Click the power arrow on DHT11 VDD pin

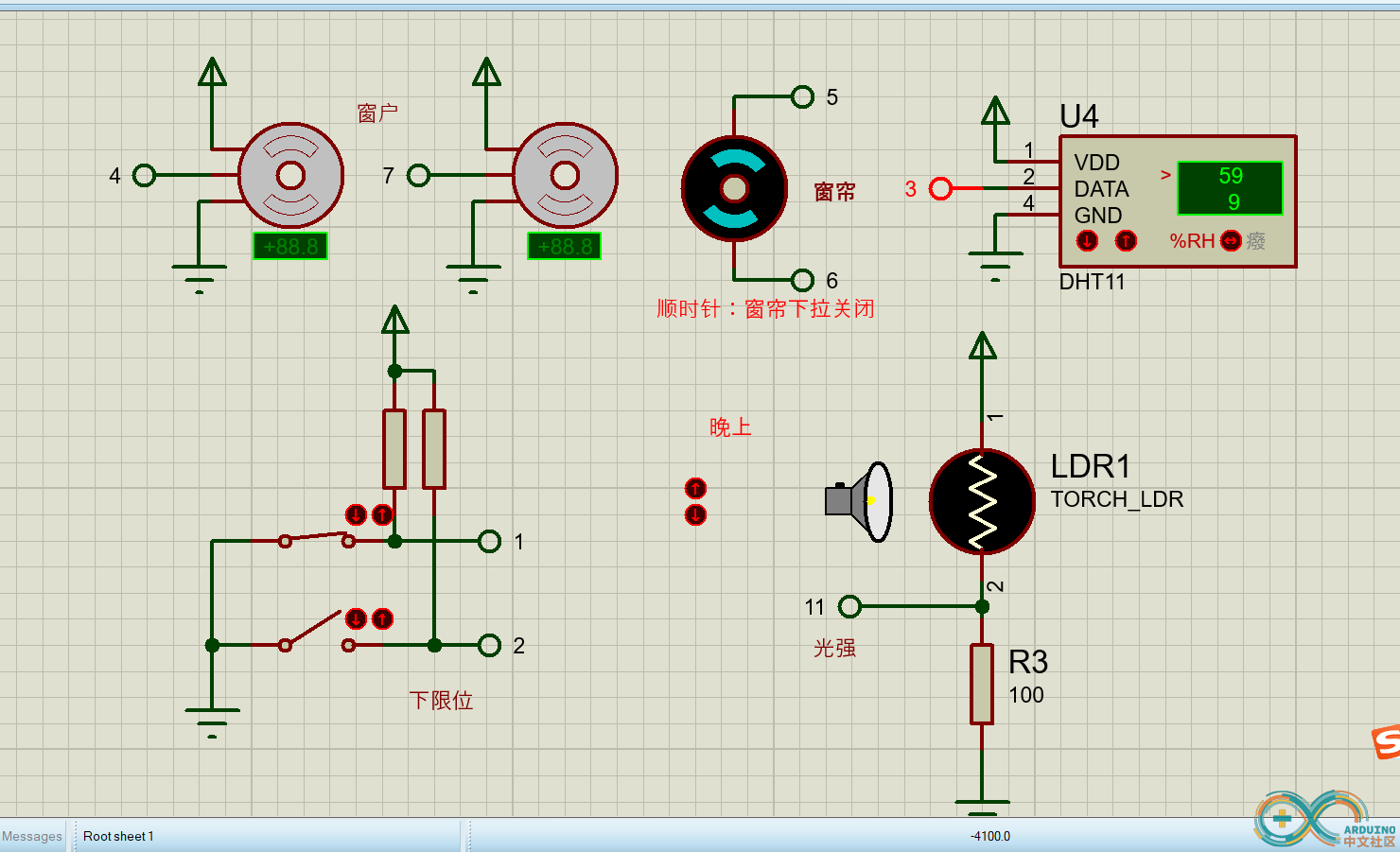click(995, 111)
